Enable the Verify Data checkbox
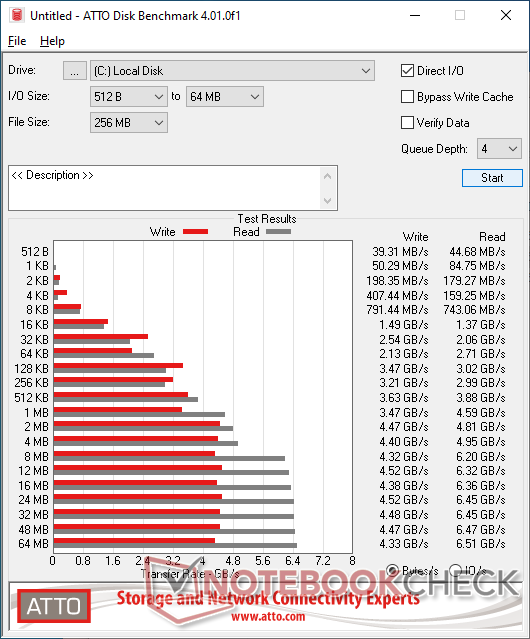 pyautogui.click(x=407, y=123)
